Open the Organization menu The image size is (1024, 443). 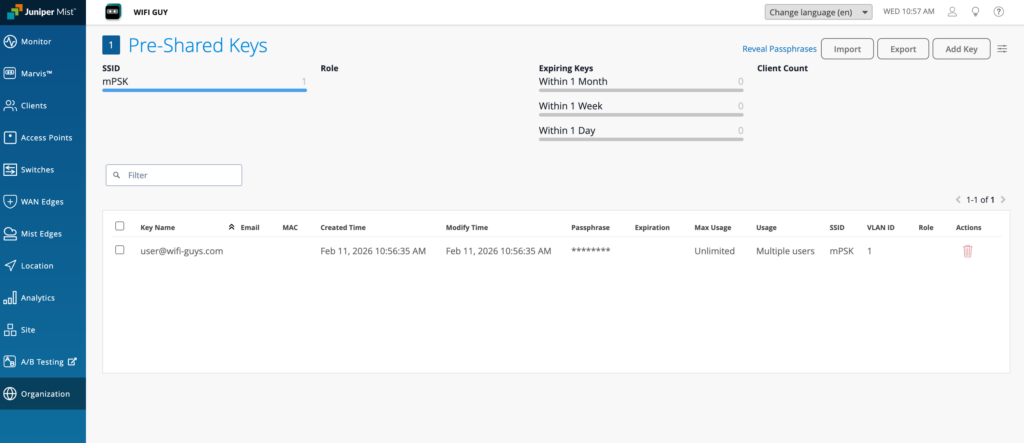point(43,394)
